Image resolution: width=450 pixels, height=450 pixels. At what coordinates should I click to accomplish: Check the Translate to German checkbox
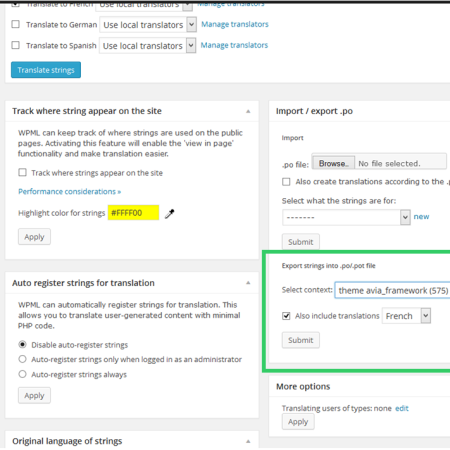15,24
